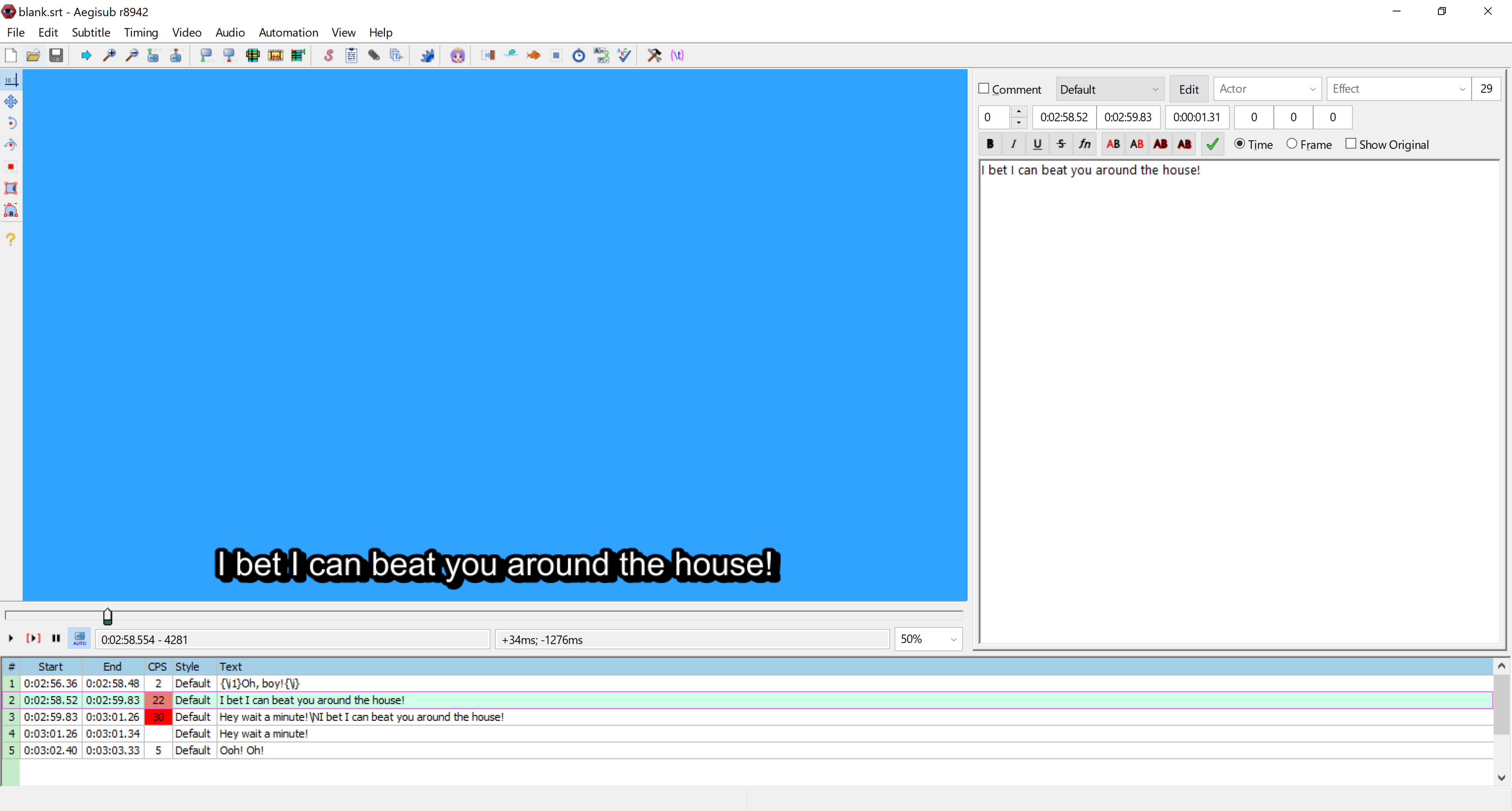Select the drag subtitles move tool
The width and height of the screenshot is (1512, 811).
(x=11, y=102)
